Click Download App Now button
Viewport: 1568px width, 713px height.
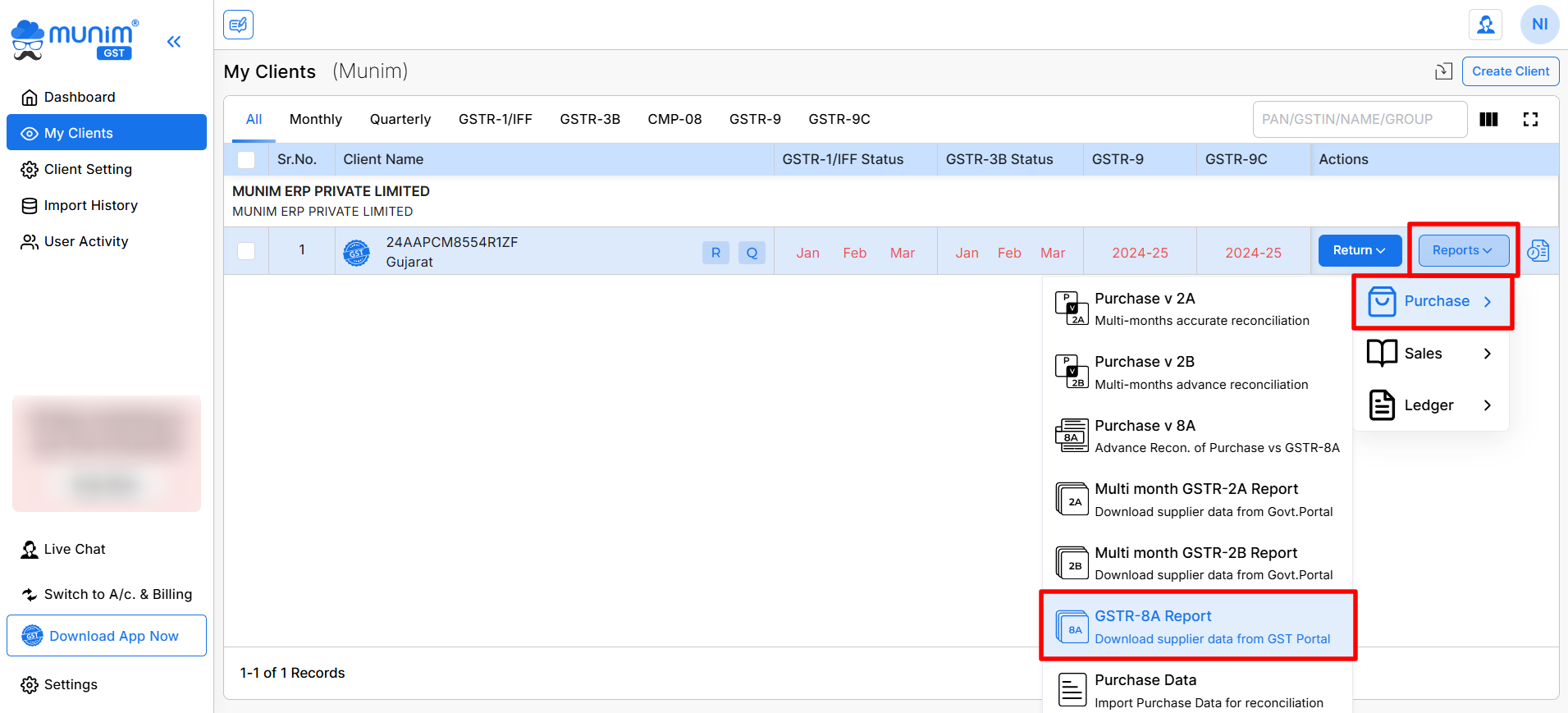(107, 636)
